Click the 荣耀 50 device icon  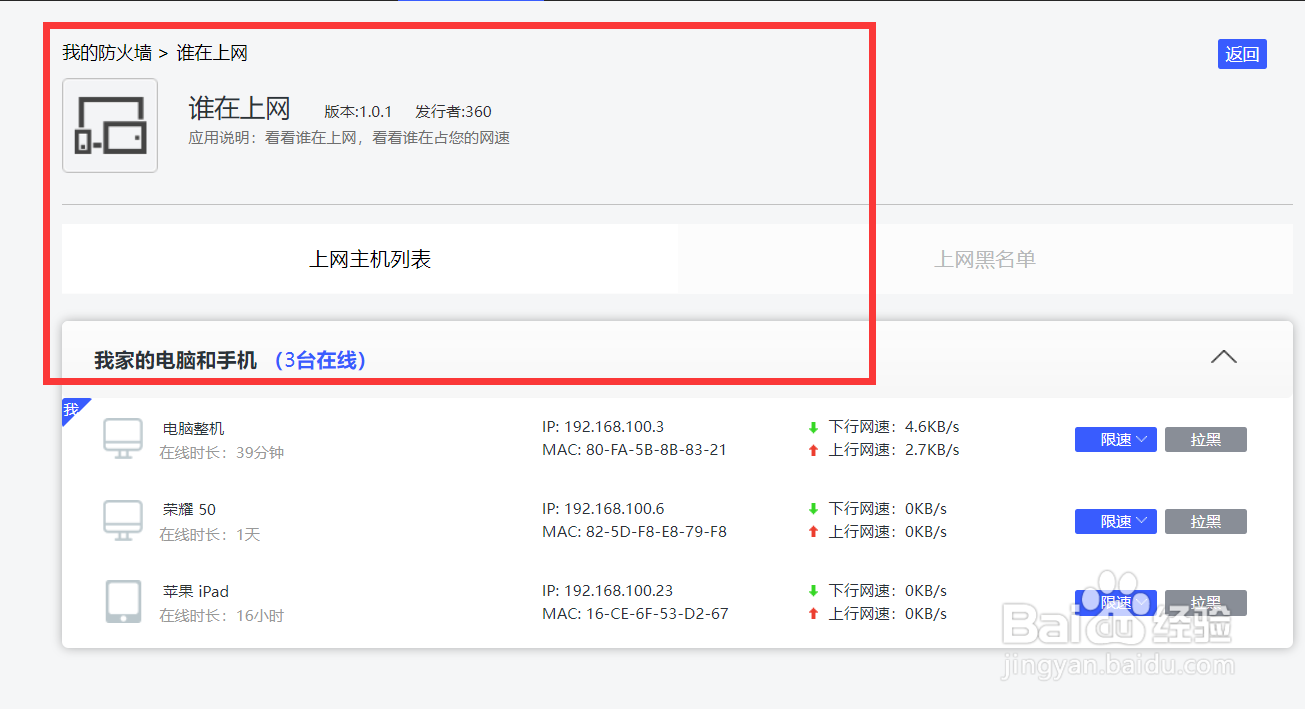123,521
